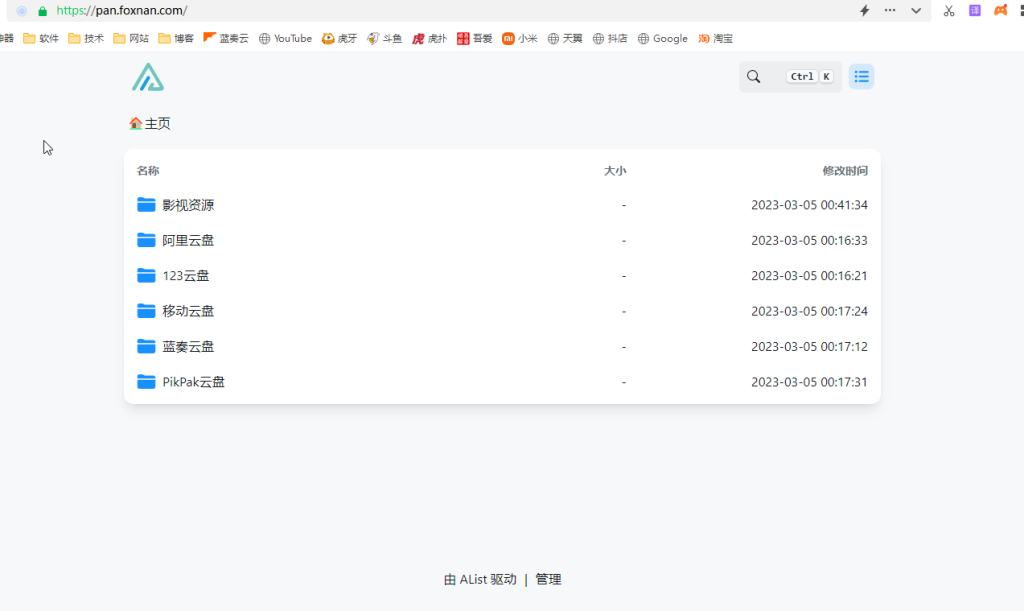
Task: Open the 阿里云盘 folder
Action: [188, 240]
